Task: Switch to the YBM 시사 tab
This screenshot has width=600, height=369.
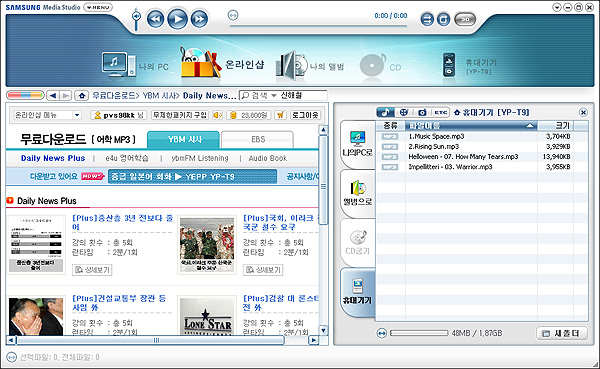Action: 183,140
